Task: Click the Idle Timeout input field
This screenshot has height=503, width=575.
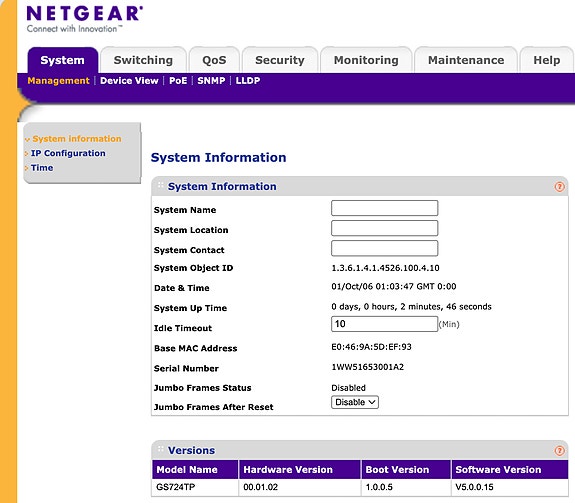Action: click(384, 324)
